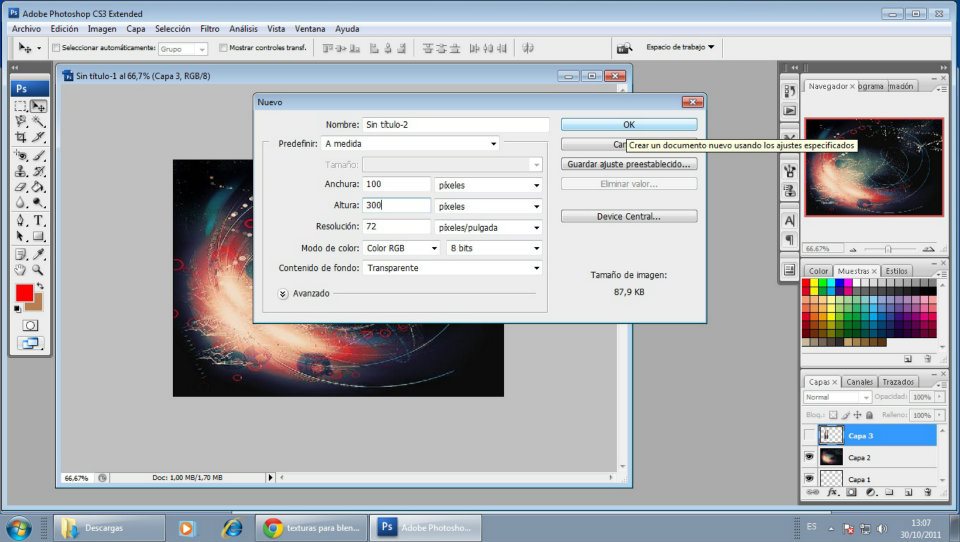Select the Brush tool
The image size is (960, 542).
(x=38, y=156)
